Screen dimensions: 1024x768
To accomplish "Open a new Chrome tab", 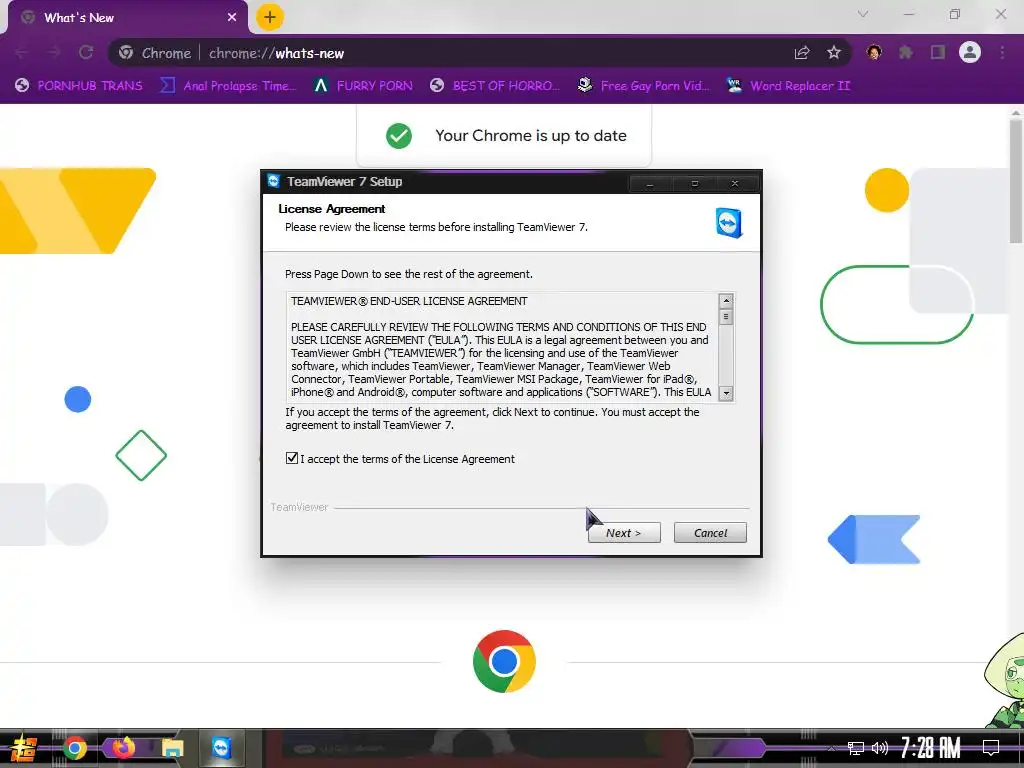I will click(x=270, y=18).
